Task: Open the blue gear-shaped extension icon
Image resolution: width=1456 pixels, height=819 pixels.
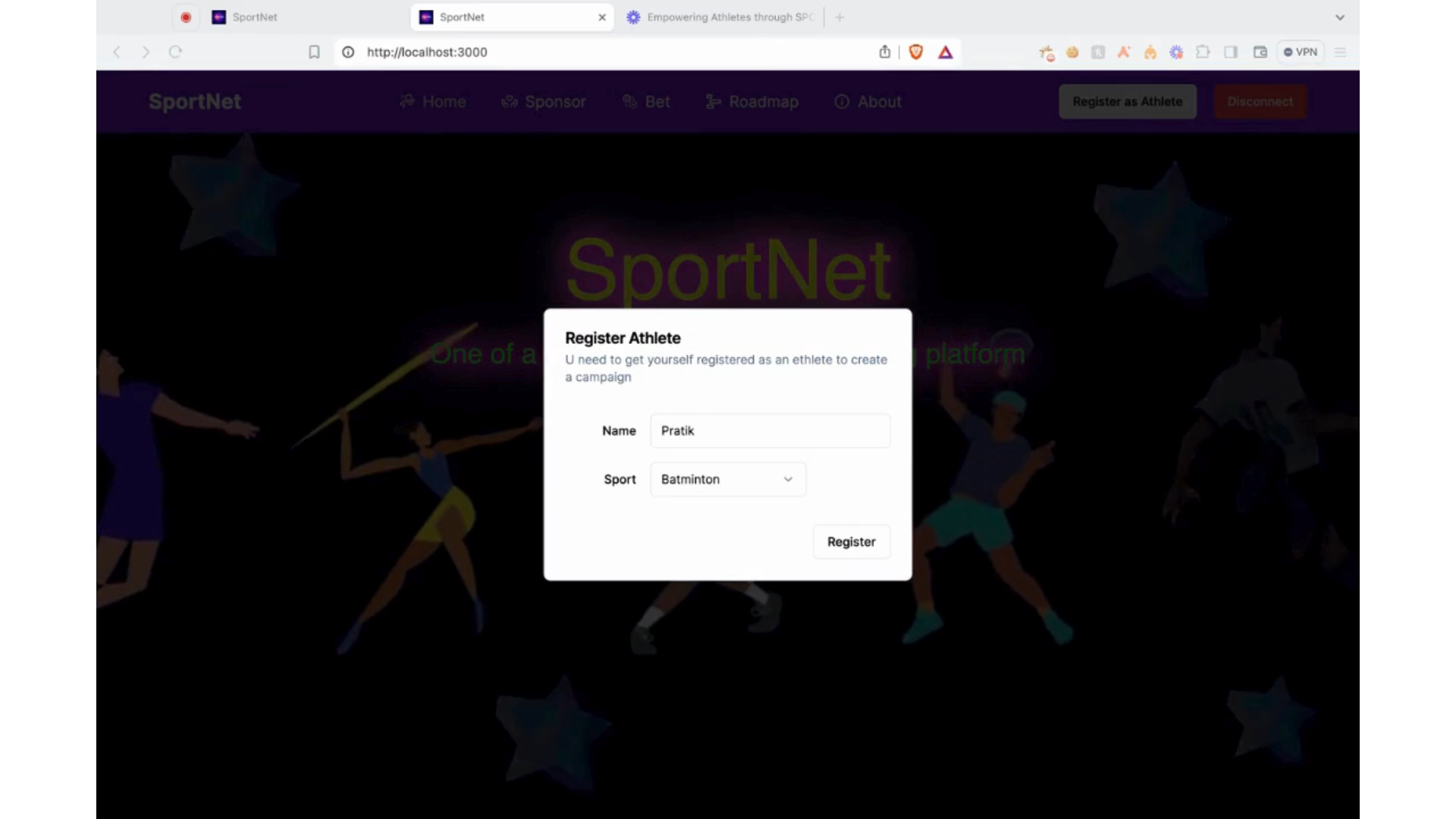Action: point(1176,52)
